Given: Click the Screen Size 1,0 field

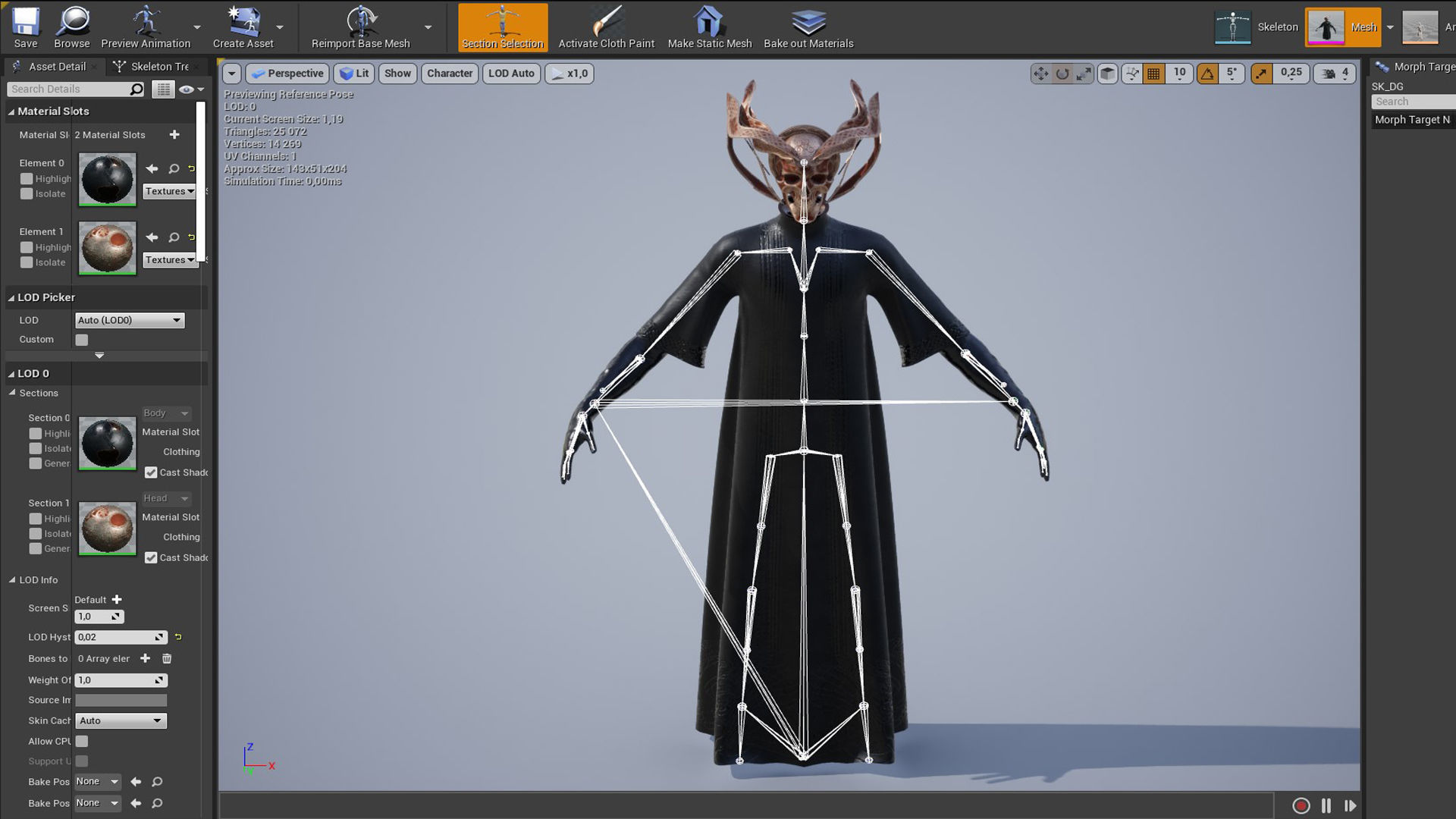Looking at the screenshot, I should tap(99, 617).
